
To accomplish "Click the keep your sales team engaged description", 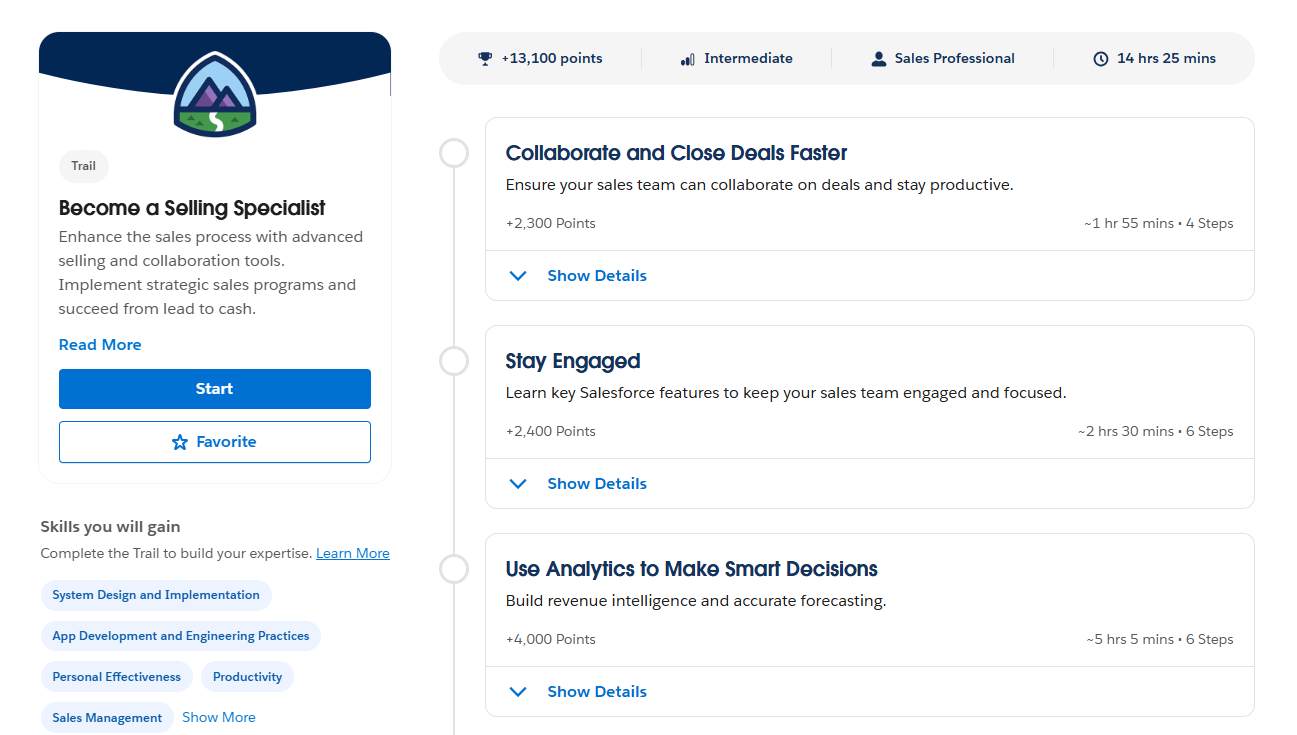I will [x=786, y=393].
